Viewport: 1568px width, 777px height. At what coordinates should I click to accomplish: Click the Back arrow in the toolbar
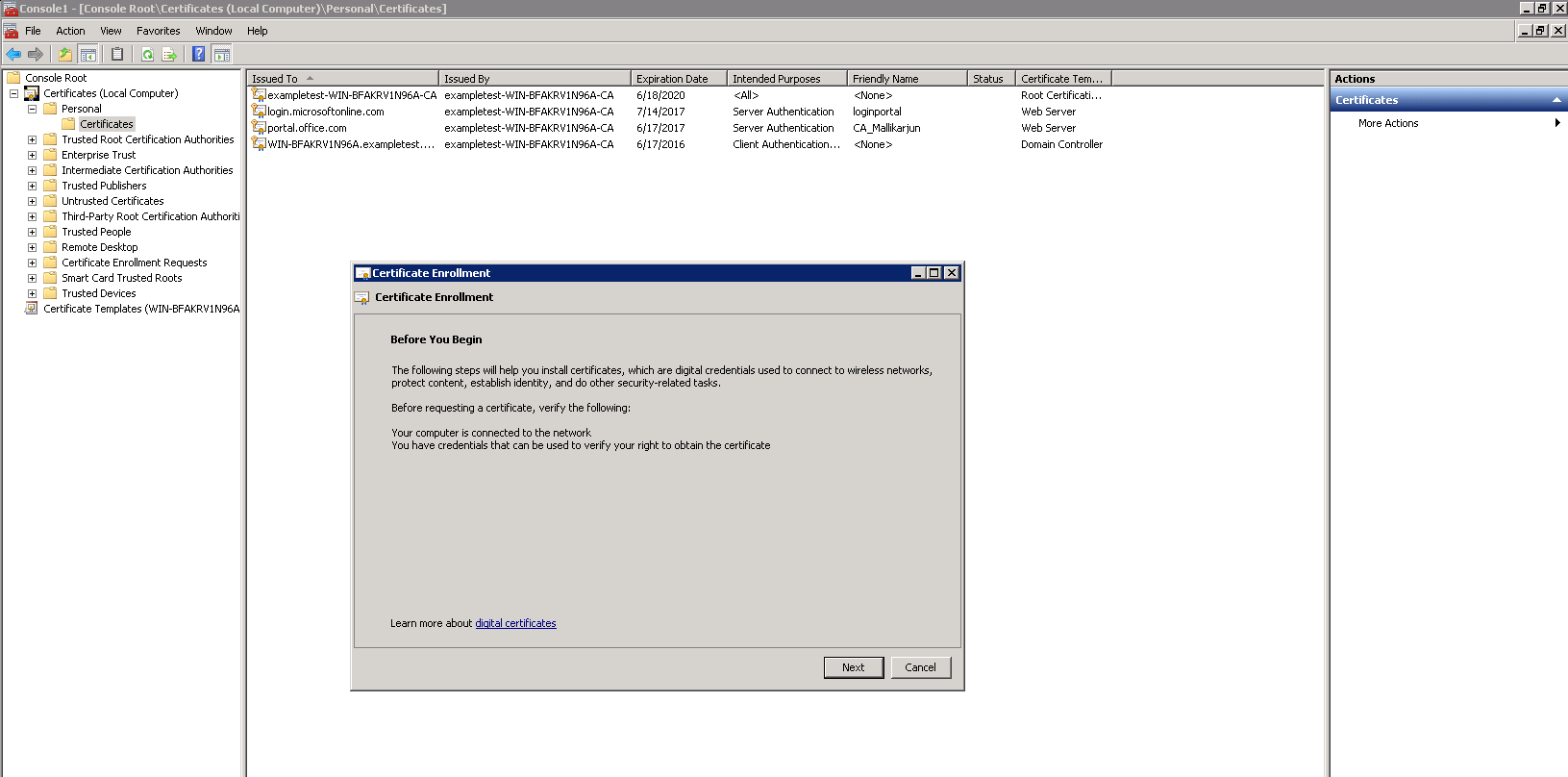point(13,55)
